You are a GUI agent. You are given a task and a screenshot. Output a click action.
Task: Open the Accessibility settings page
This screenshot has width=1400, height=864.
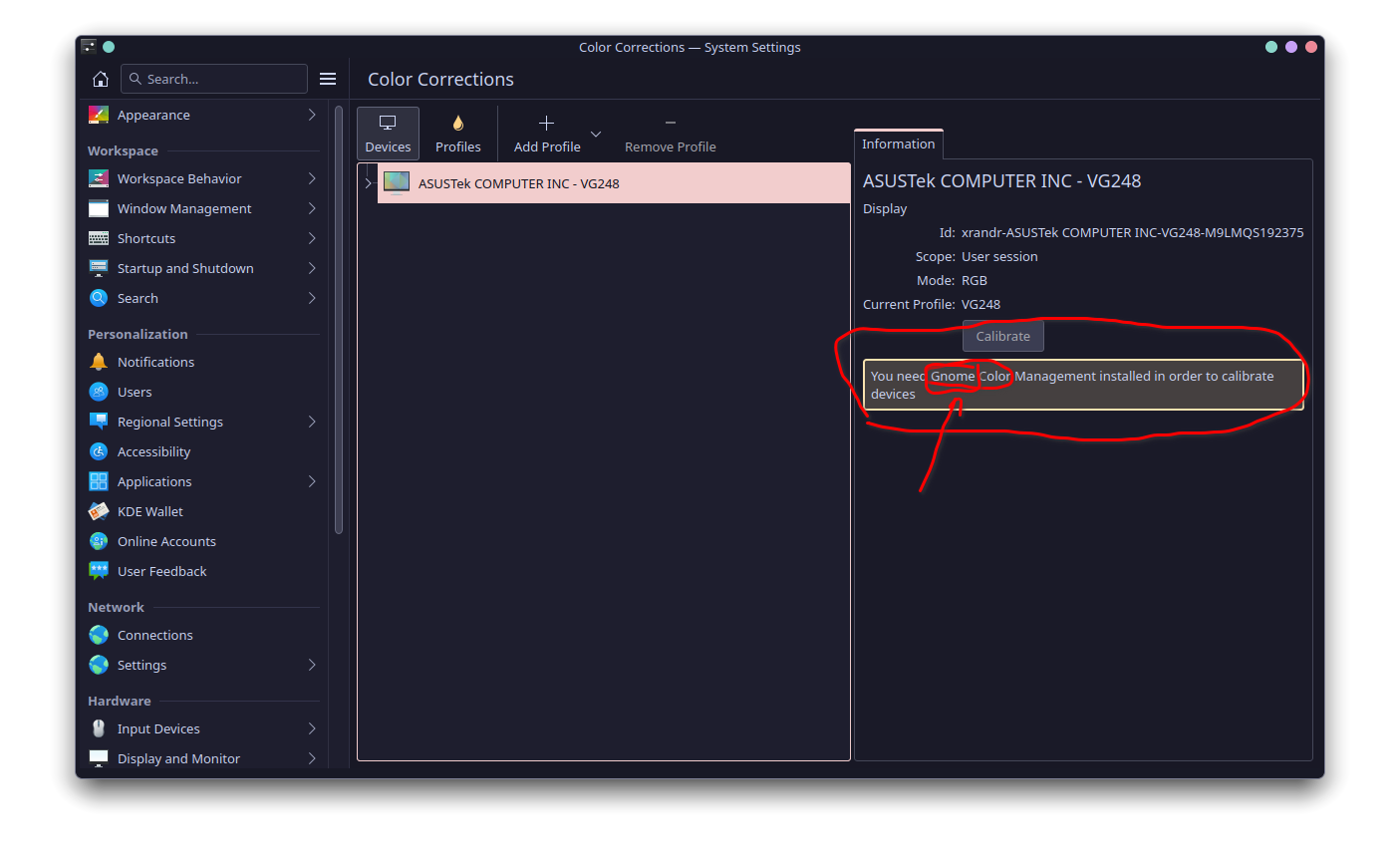(204, 451)
